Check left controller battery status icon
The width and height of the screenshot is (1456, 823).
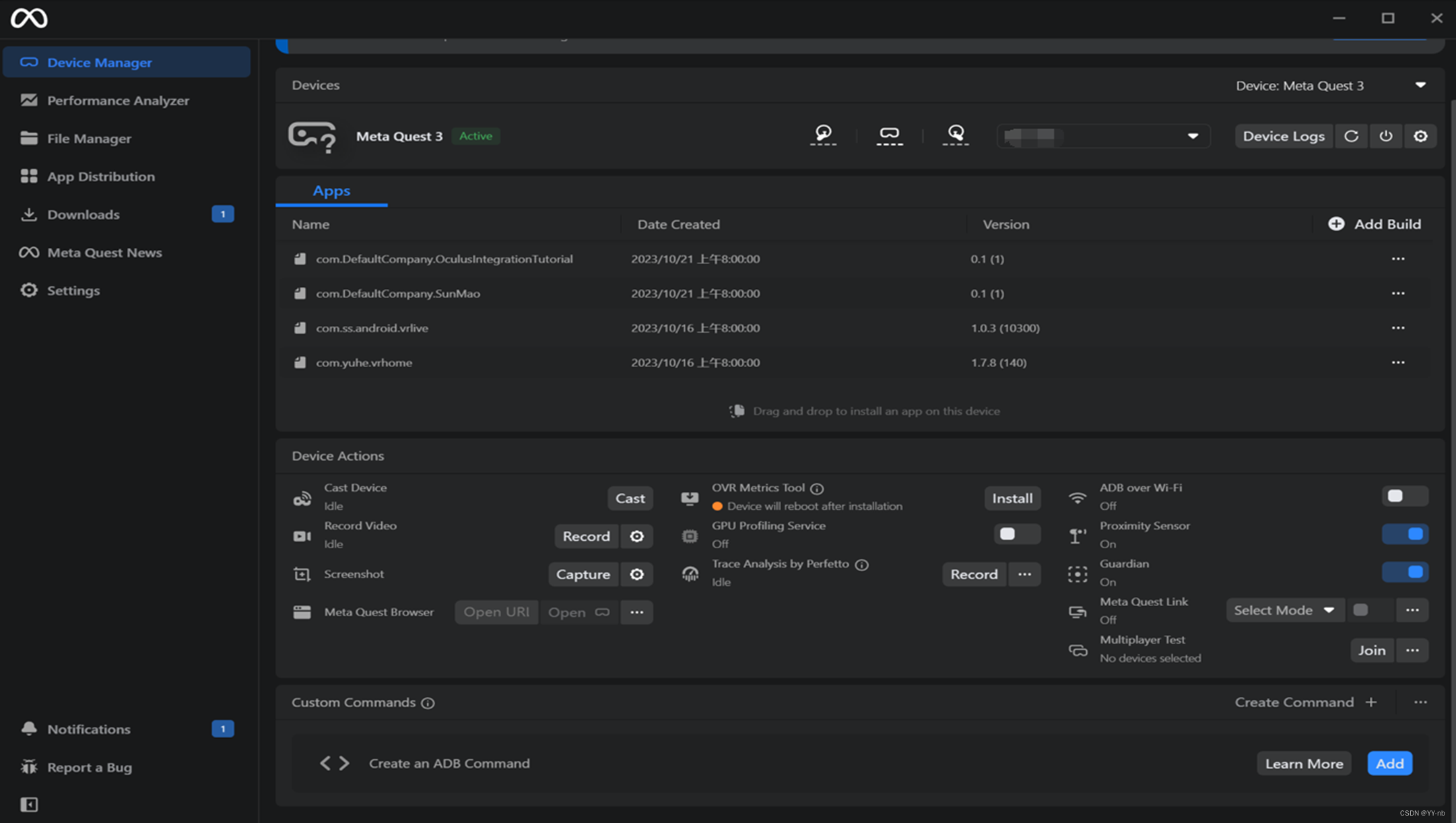pyautogui.click(x=822, y=135)
